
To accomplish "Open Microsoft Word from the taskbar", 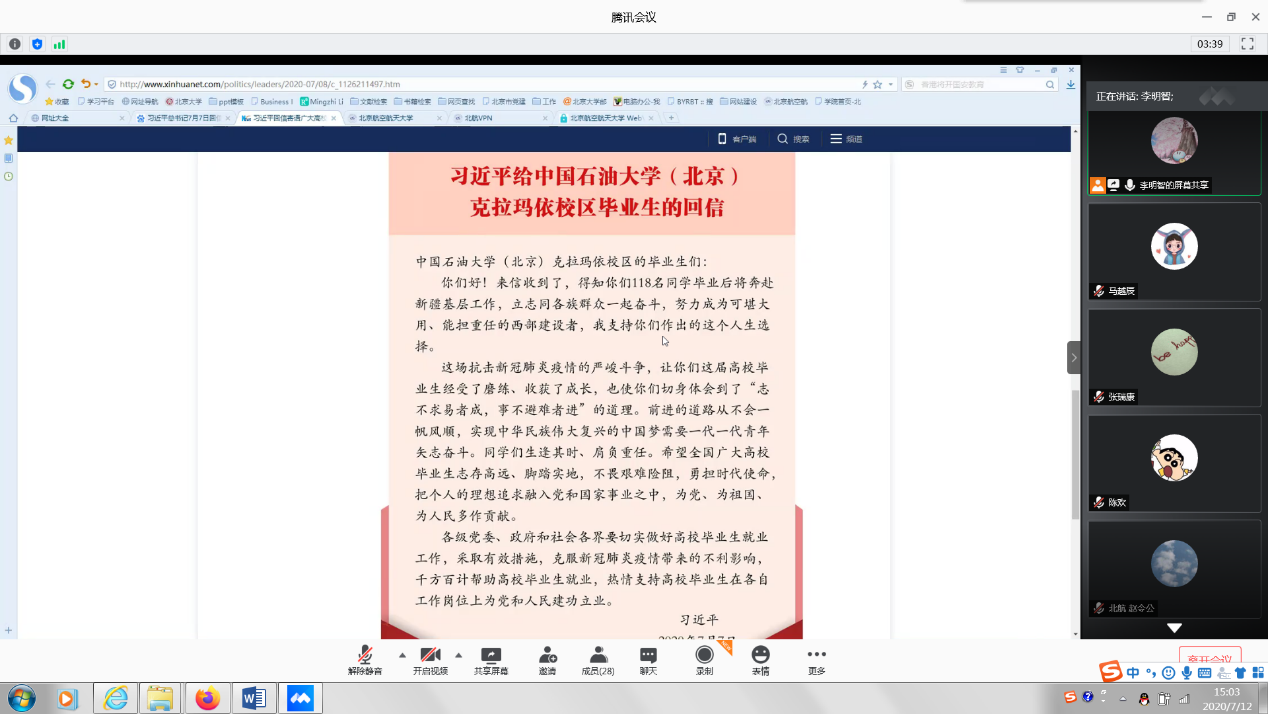I will pyautogui.click(x=254, y=698).
